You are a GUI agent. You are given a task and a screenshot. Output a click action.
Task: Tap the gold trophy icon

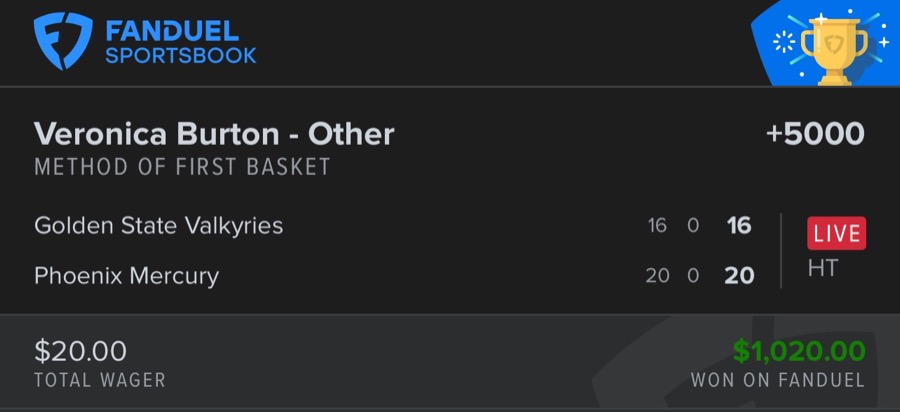tap(833, 47)
